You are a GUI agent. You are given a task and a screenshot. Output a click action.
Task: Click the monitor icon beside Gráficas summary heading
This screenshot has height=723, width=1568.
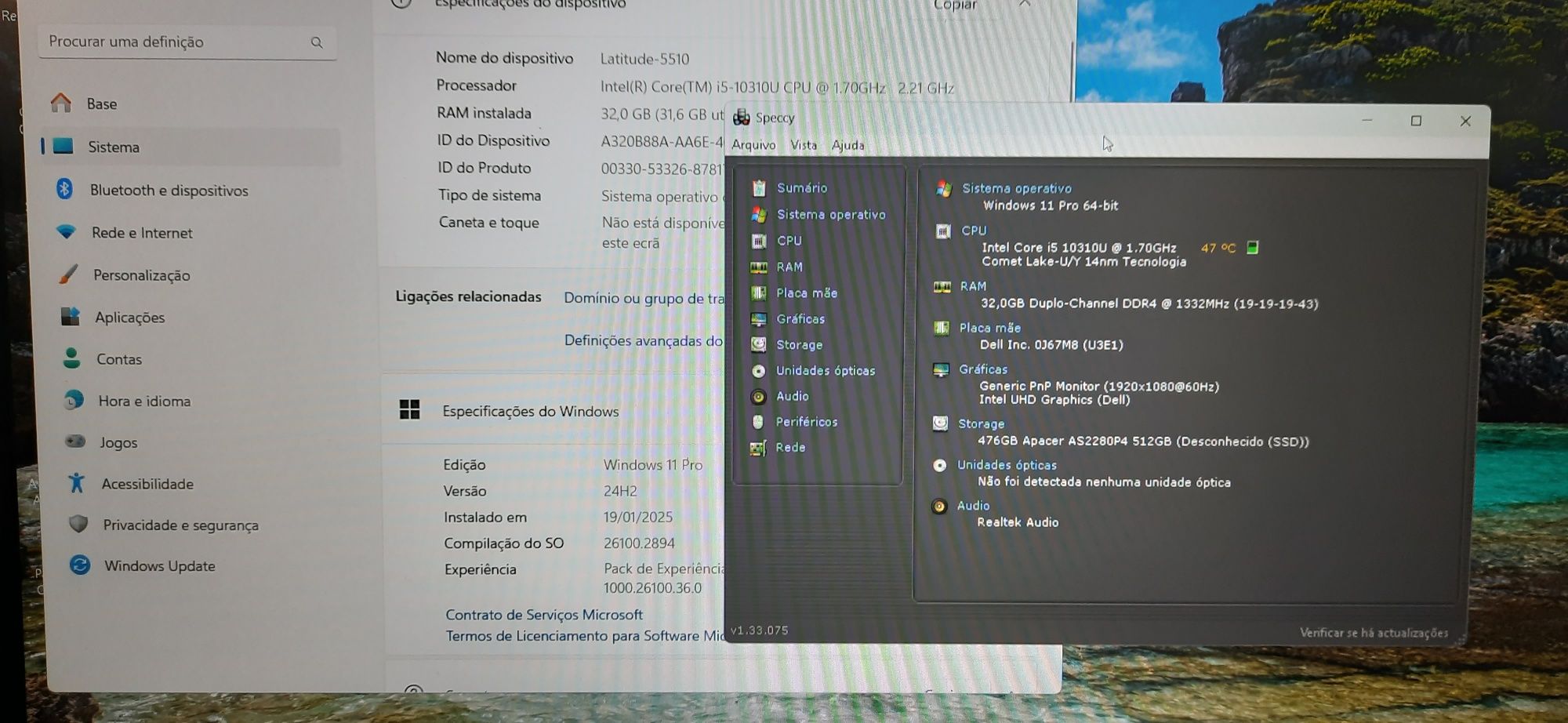tap(941, 369)
